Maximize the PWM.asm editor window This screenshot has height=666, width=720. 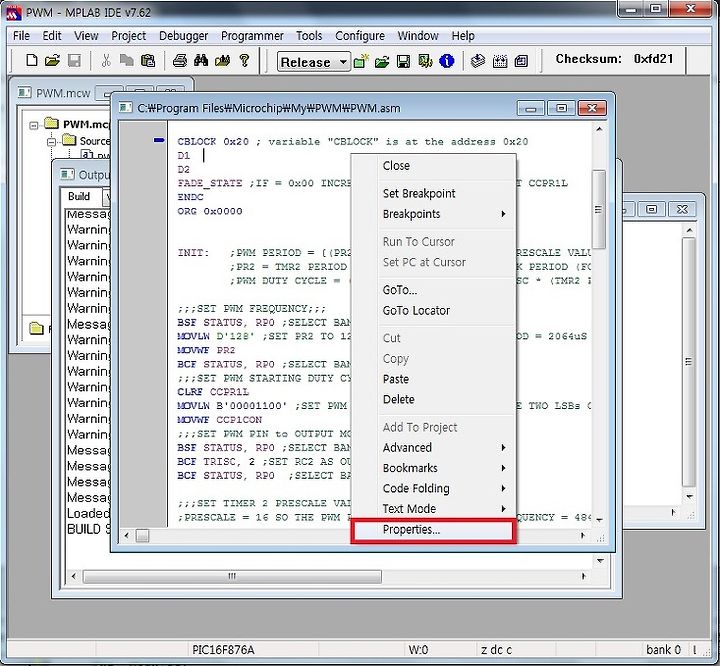(561, 108)
